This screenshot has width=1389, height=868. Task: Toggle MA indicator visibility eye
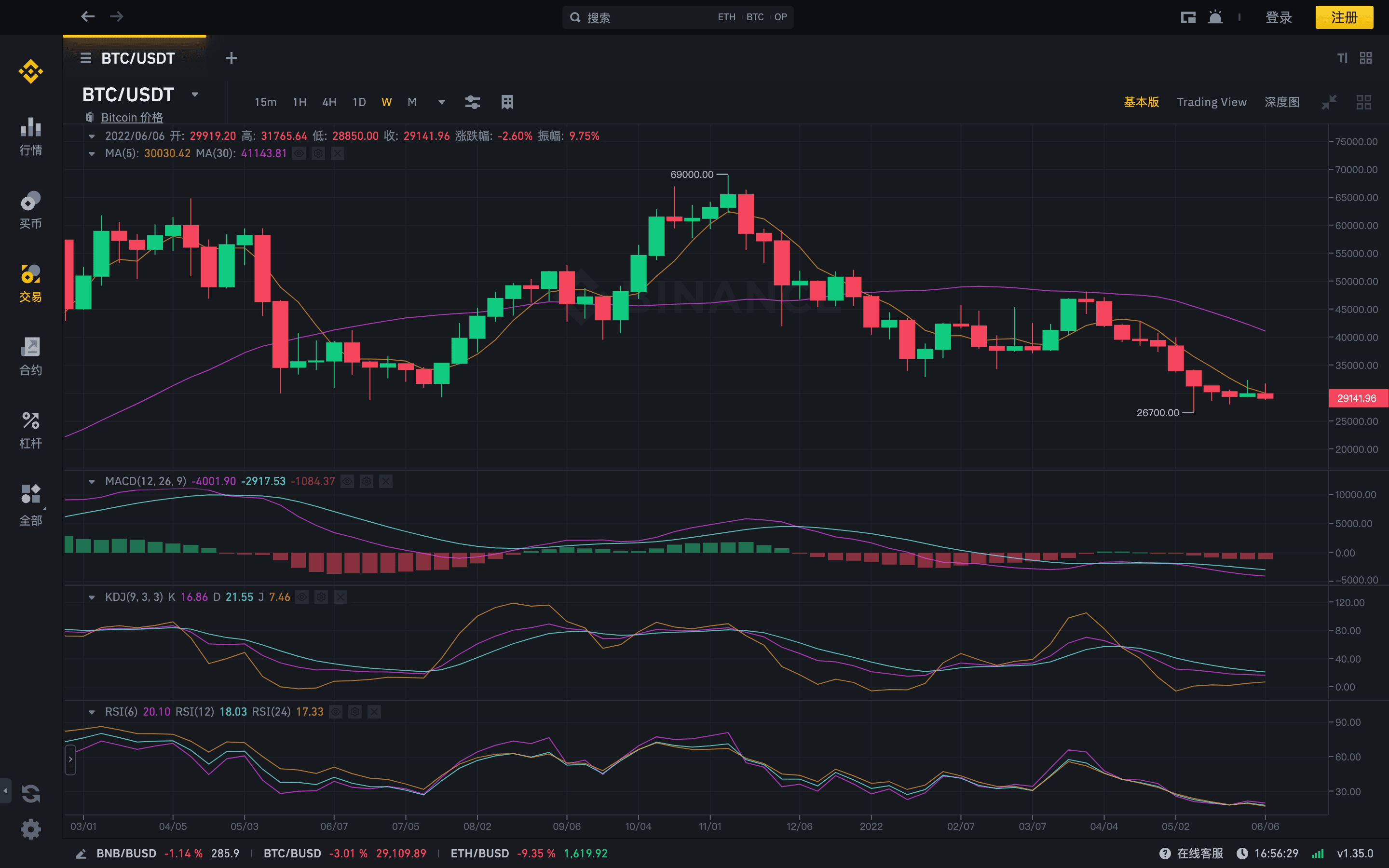click(299, 153)
